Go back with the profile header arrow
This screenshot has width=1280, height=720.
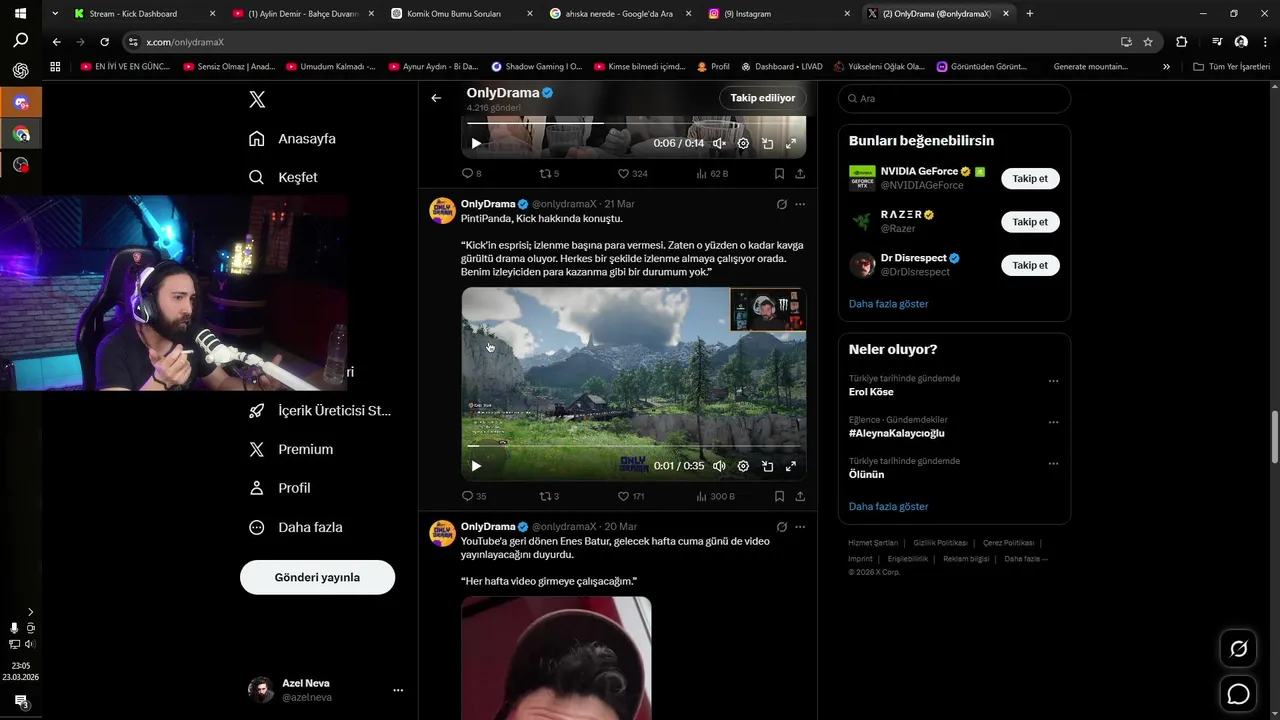436,98
